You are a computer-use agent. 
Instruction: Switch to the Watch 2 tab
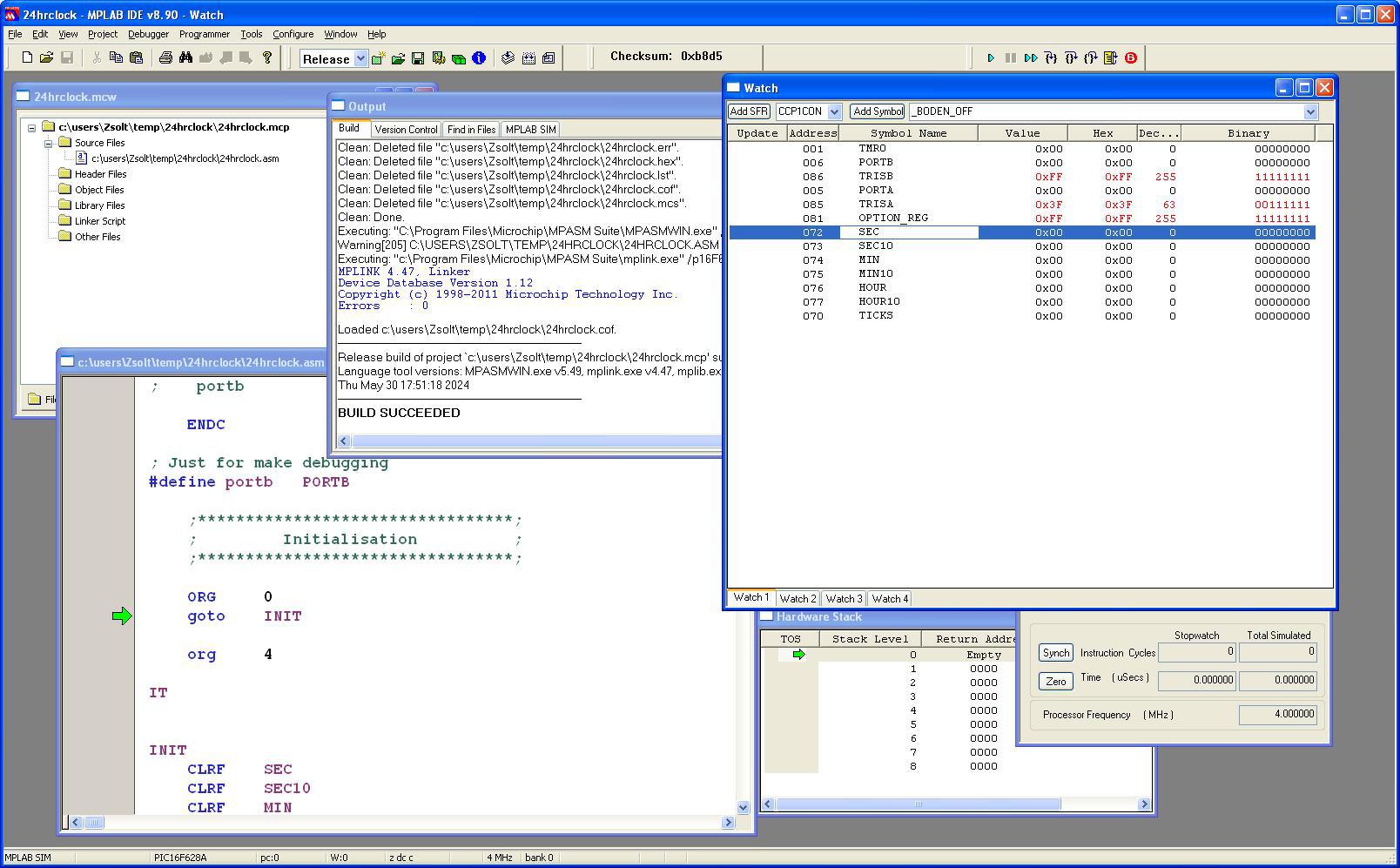[798, 599]
